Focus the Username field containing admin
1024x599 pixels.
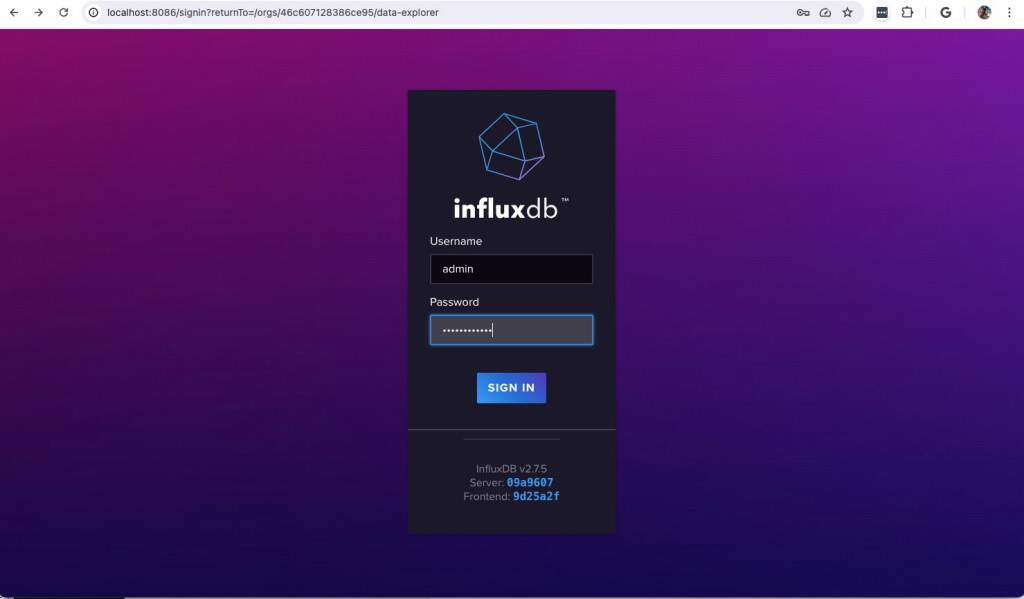click(511, 269)
